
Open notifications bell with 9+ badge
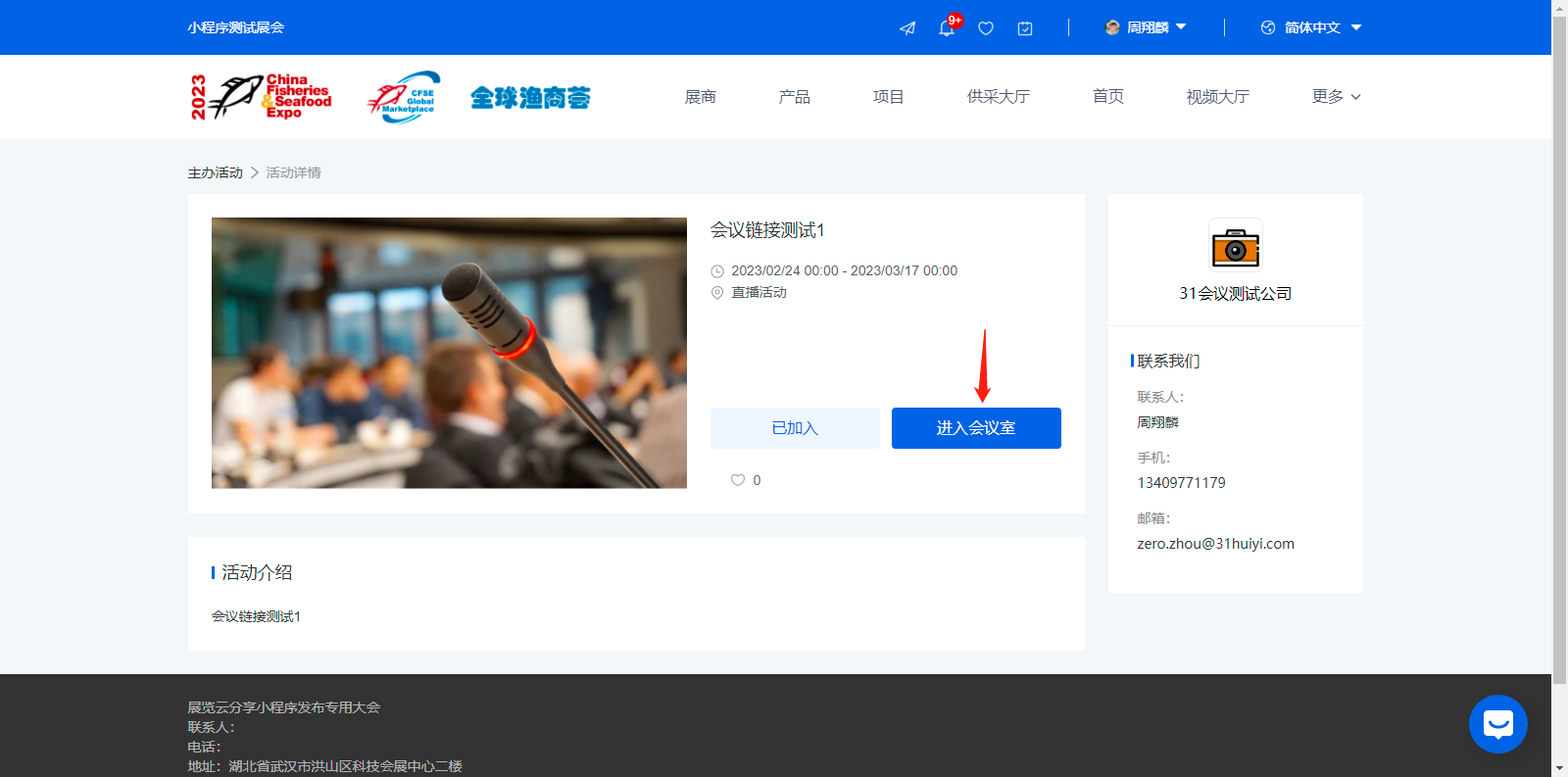click(x=947, y=28)
